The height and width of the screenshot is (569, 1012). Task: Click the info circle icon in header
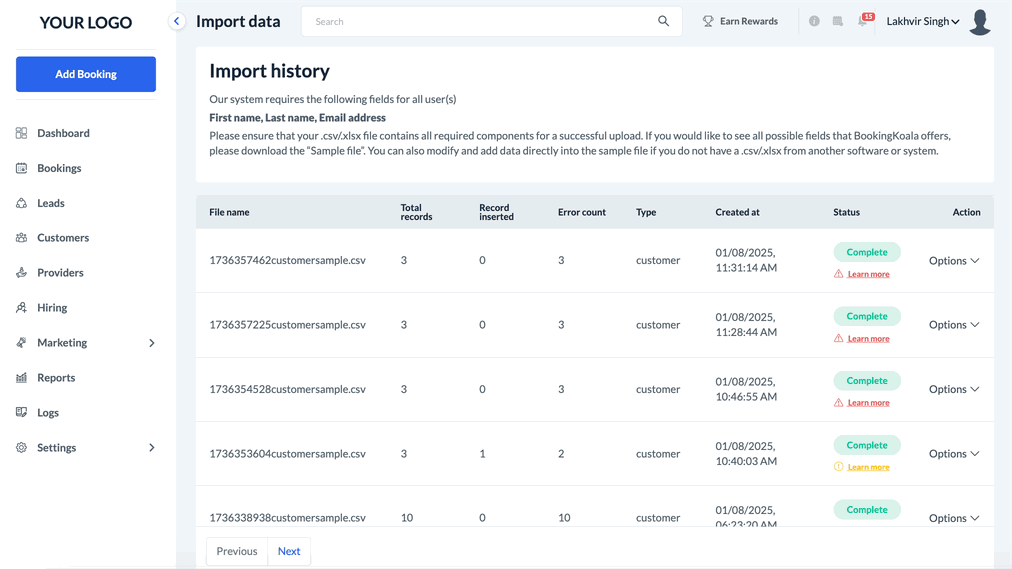point(814,21)
